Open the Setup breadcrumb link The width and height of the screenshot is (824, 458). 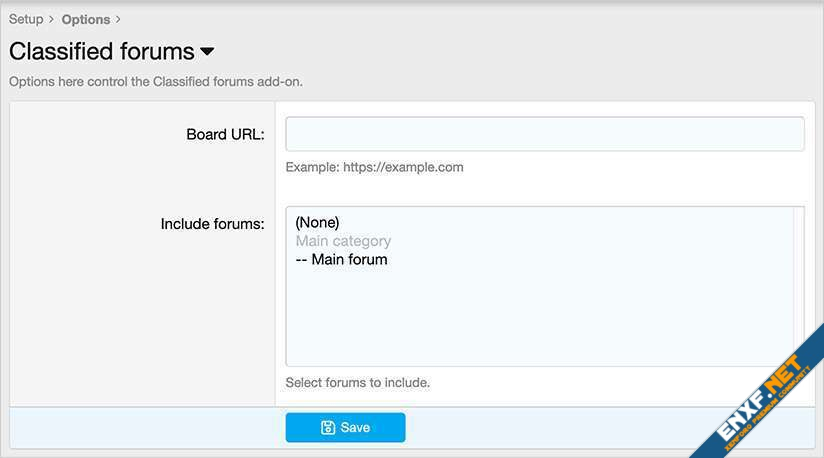pos(26,19)
